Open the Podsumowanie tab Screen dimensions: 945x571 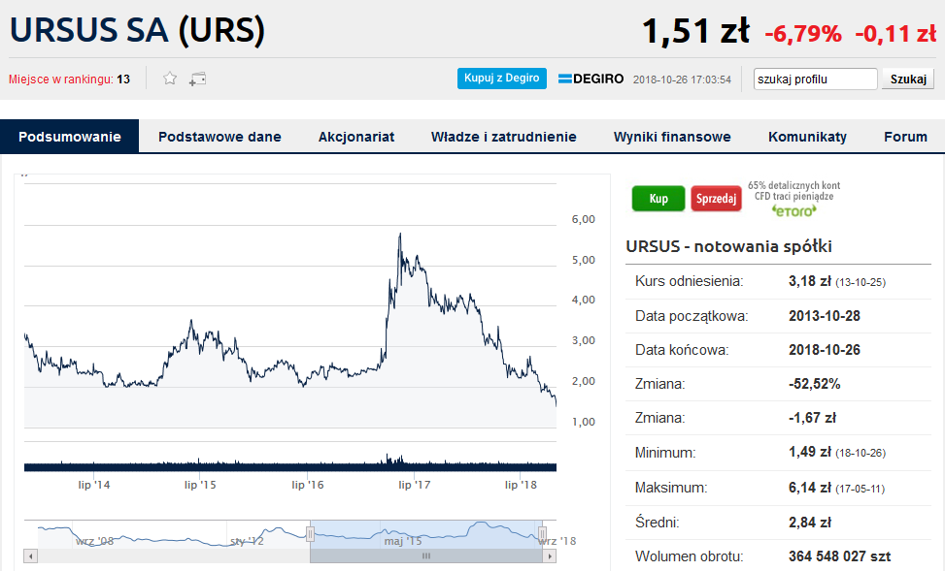tap(69, 136)
